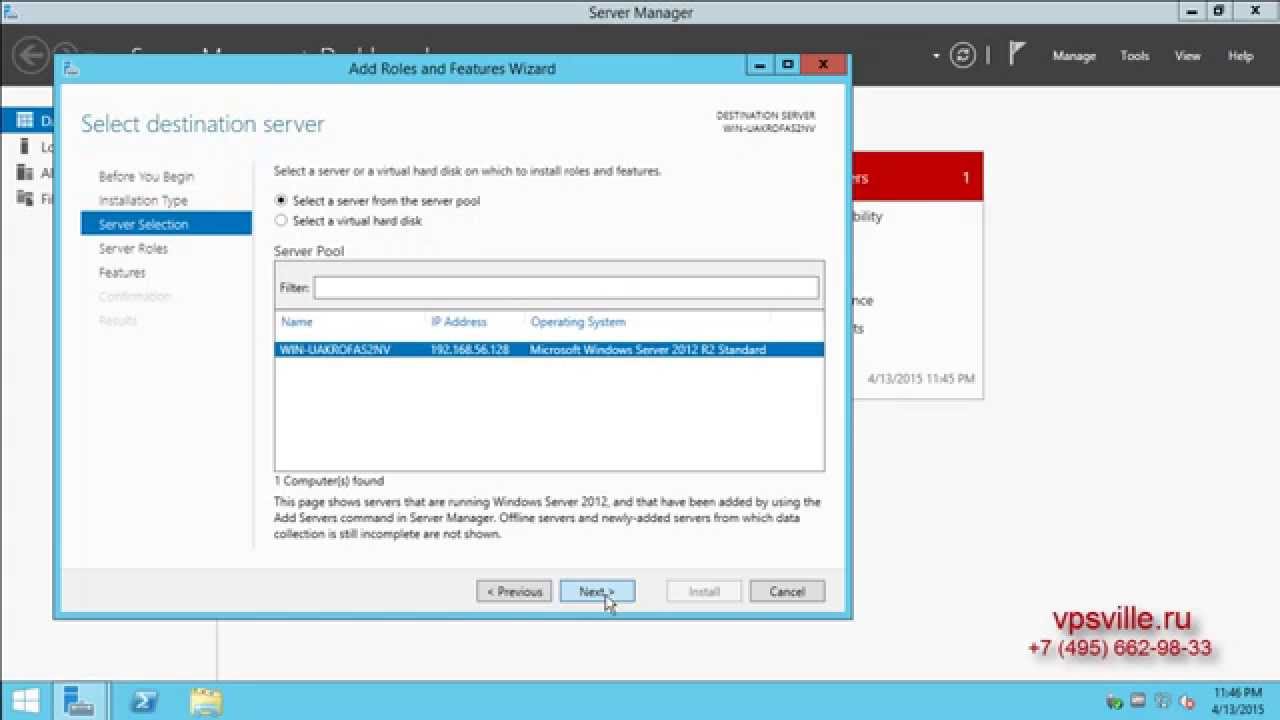Click the taskbar date 4/13/2015
The height and width of the screenshot is (720, 1280).
[1238, 708]
